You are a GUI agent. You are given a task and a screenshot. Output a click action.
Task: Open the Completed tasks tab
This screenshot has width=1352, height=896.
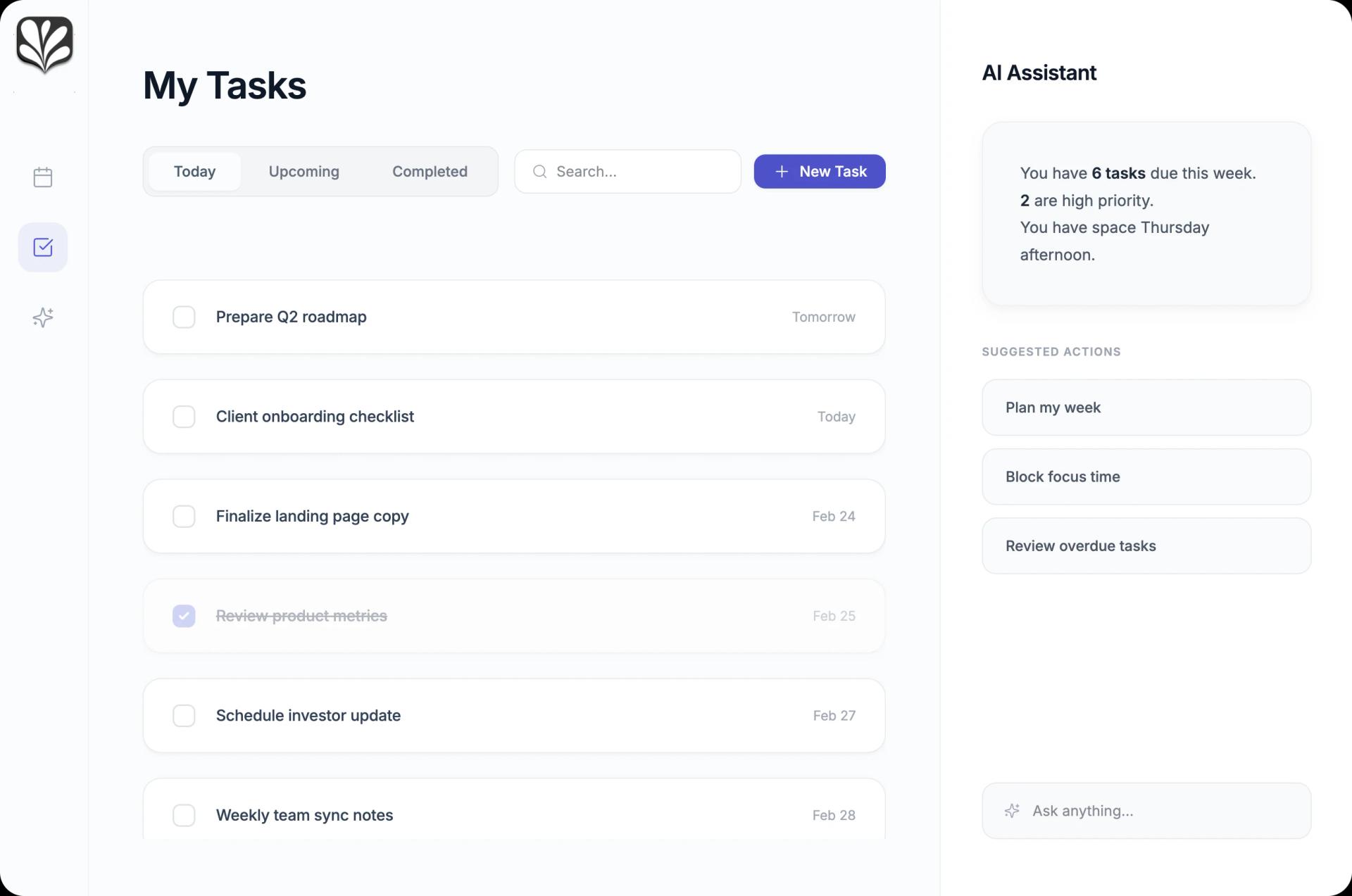coord(430,171)
